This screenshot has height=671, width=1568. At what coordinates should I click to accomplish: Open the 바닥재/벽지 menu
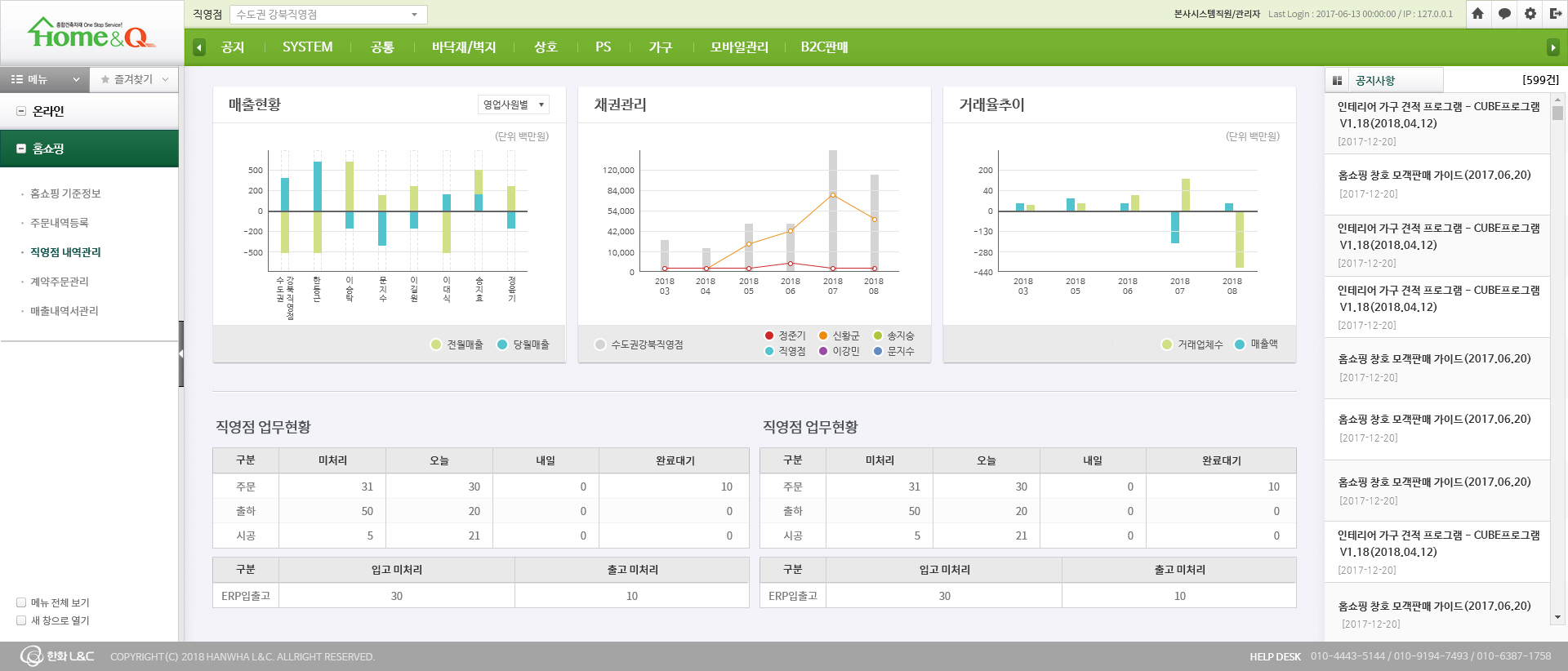click(x=464, y=47)
